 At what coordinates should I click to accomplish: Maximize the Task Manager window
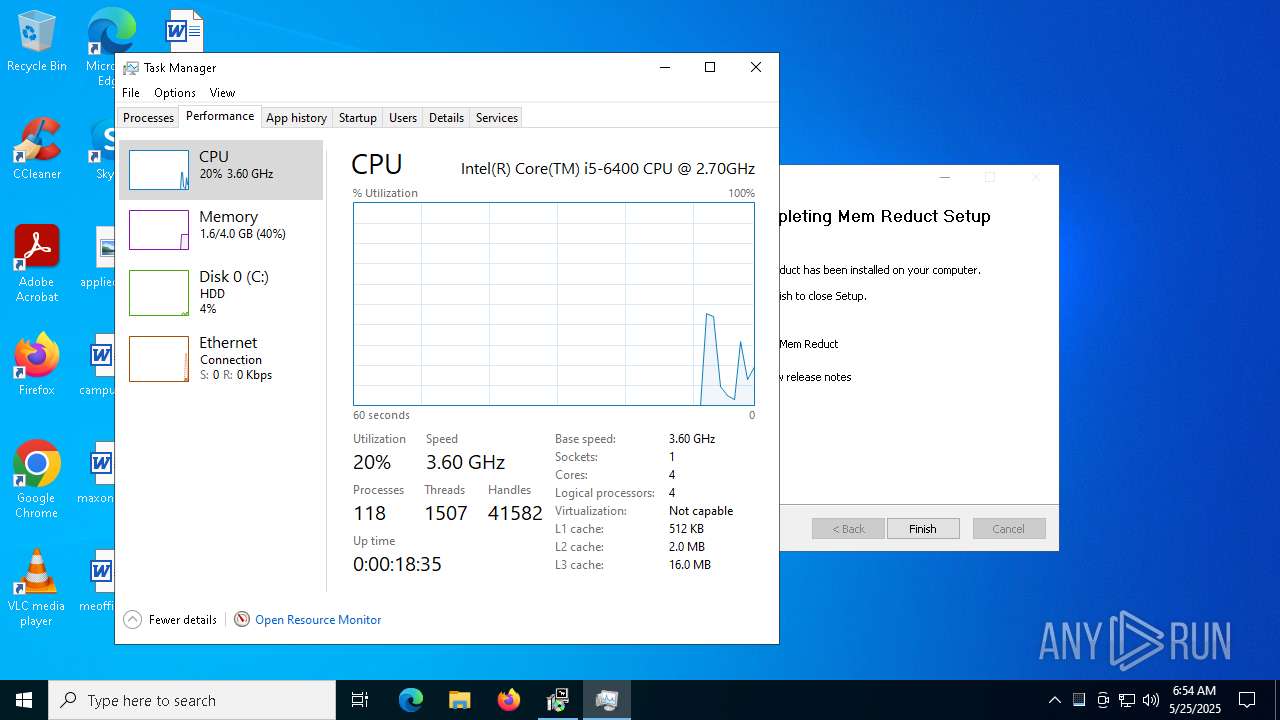(x=710, y=67)
